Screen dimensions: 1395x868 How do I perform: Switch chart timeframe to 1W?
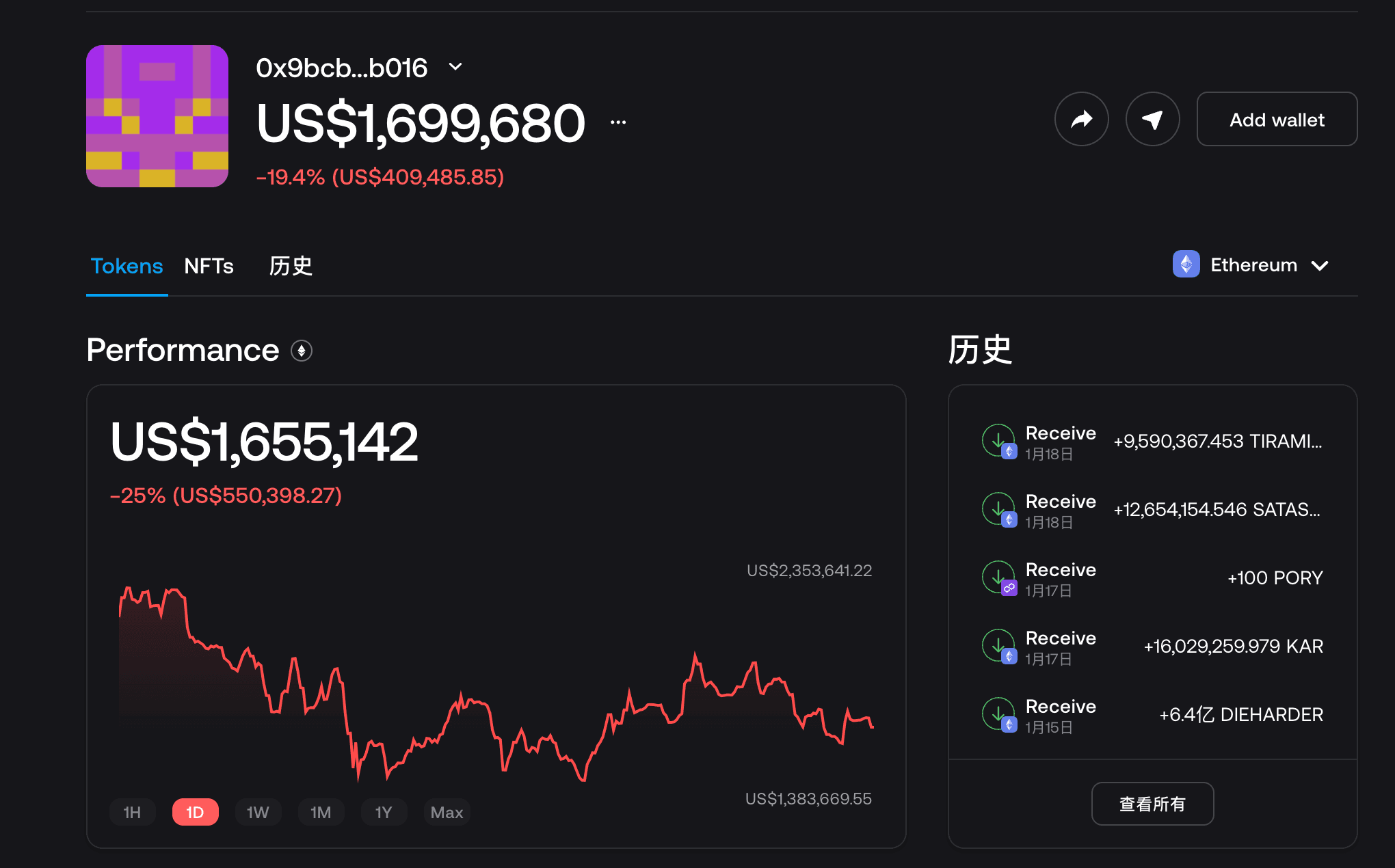point(258,812)
